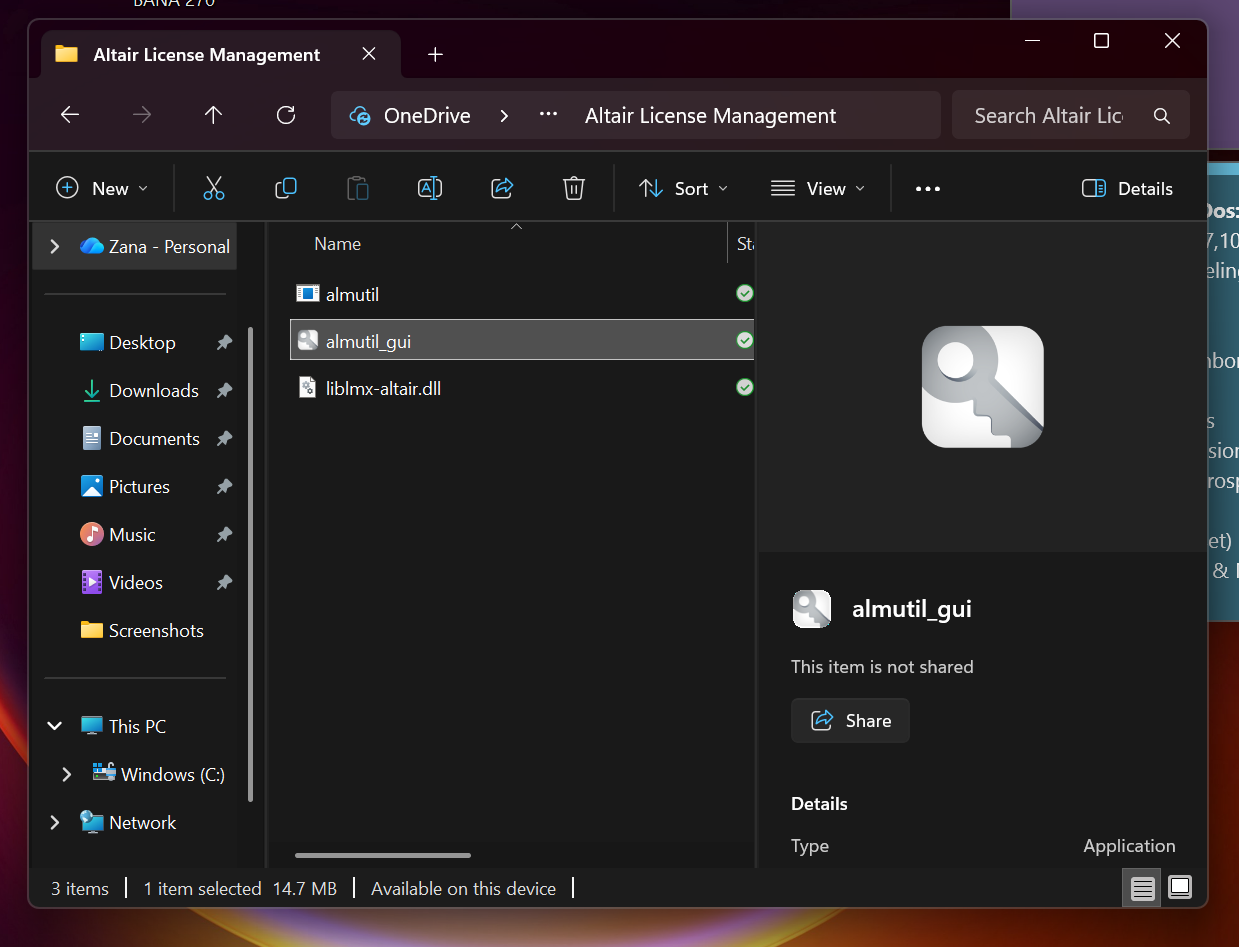The image size is (1239, 947).
Task: Click the small almutil_gui key icon in details pane
Action: pos(811,608)
